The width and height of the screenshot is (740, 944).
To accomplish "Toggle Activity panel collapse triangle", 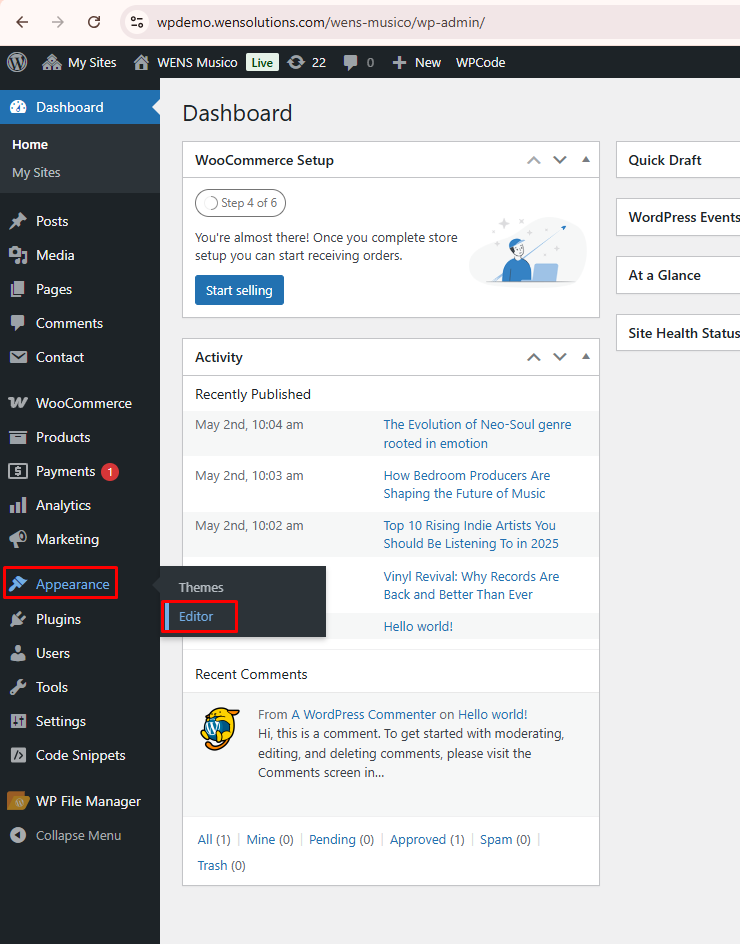I will tap(586, 356).
